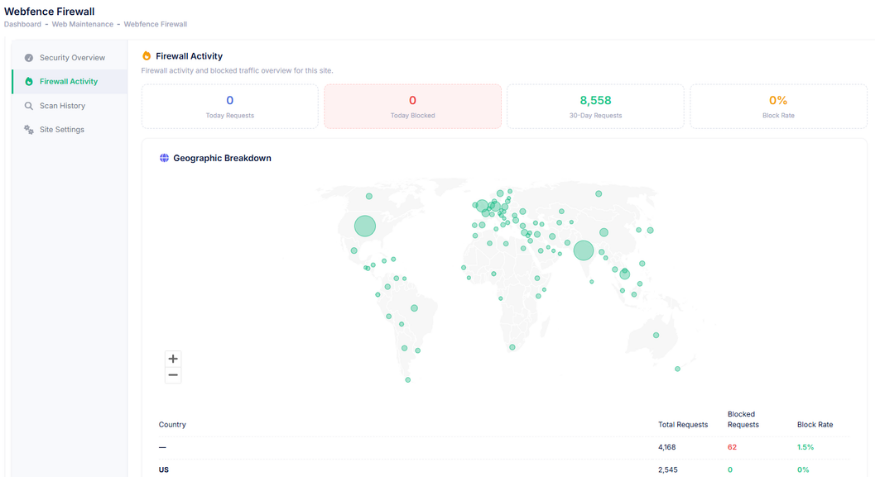This screenshot has width=875, height=481.
Task: Click the Country column header
Action: coord(172,425)
